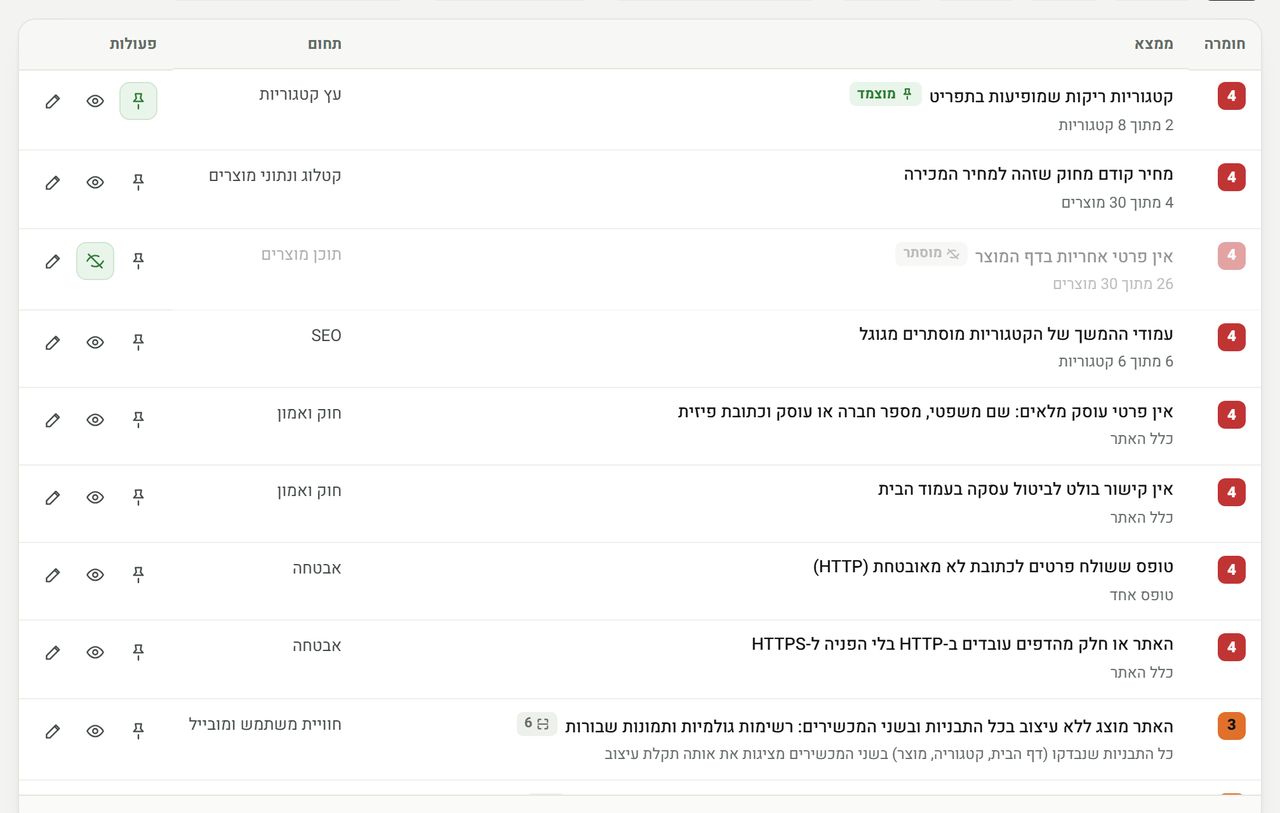The height and width of the screenshot is (813, 1280).
Task: Click pencil icon for "אין פרטי אחריות בדף המוצר"
Action: (x=53, y=261)
